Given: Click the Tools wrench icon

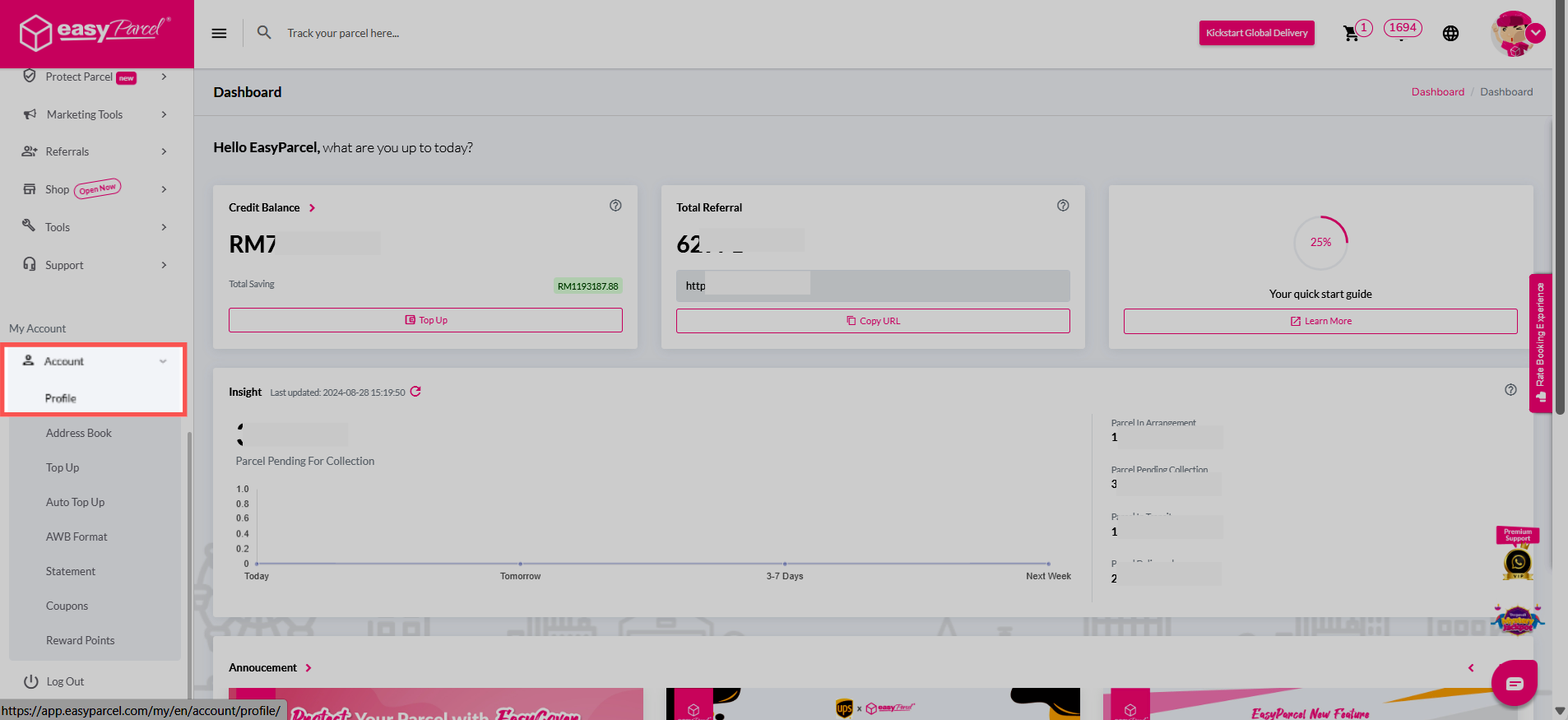Looking at the screenshot, I should pos(29,225).
